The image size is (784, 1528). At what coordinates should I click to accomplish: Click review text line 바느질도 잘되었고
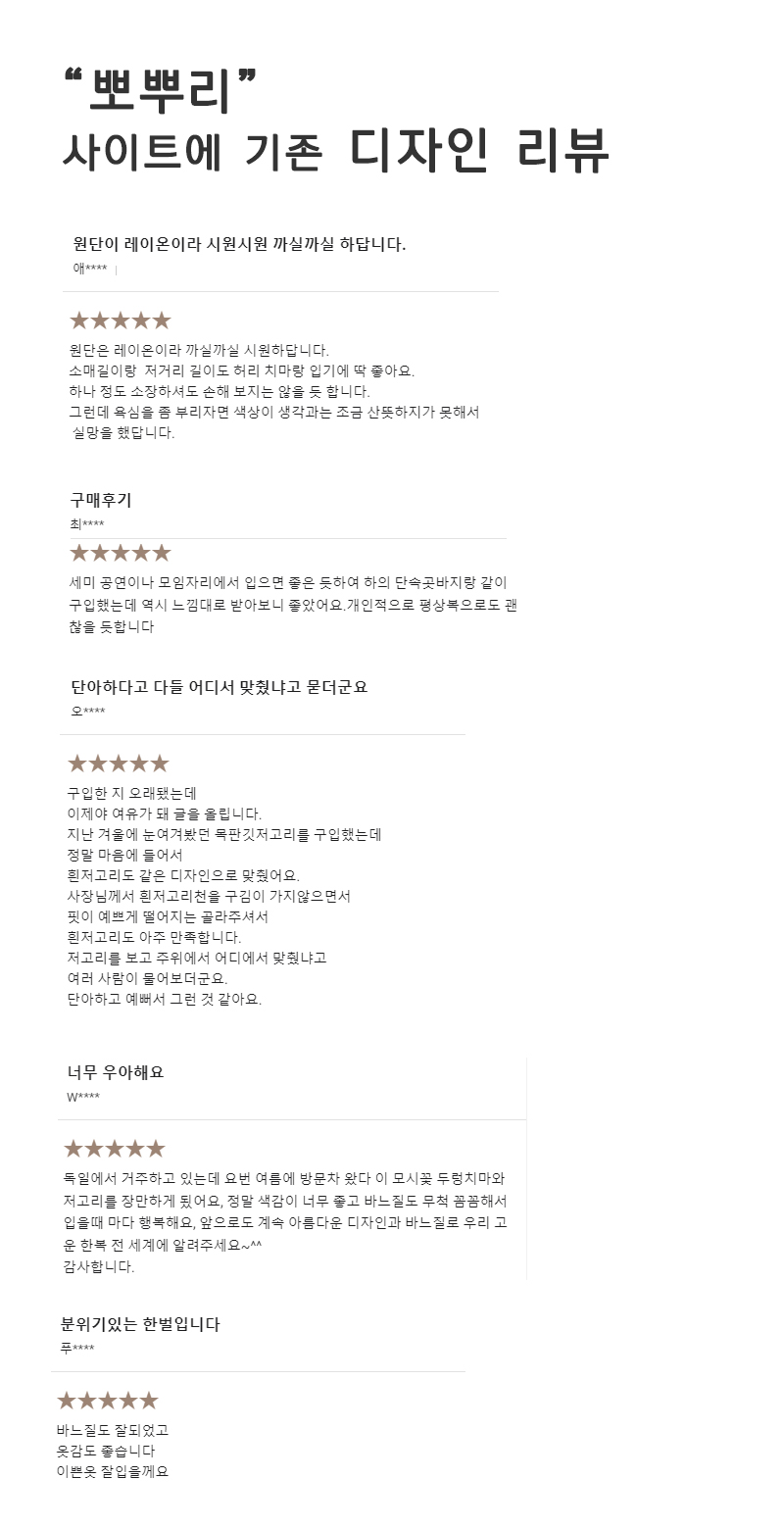pyautogui.click(x=113, y=1430)
